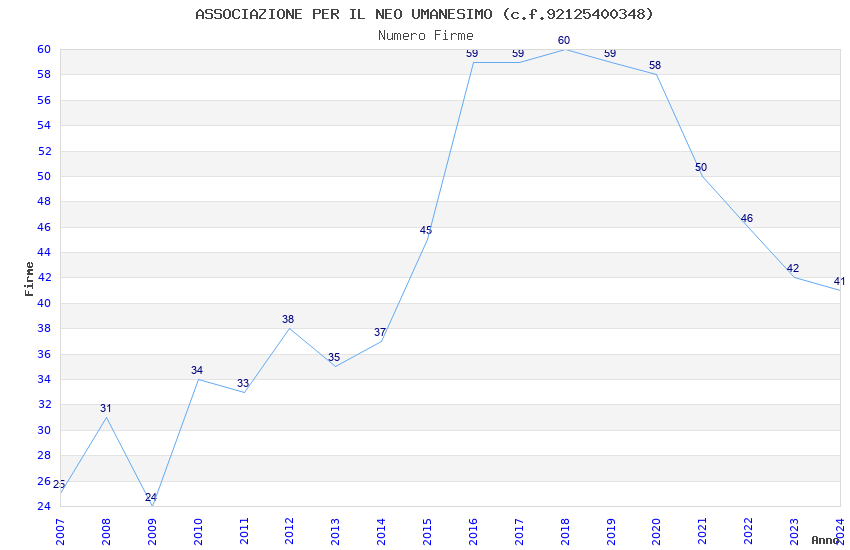Select the 2021 year label on x-axis

pyautogui.click(x=703, y=532)
